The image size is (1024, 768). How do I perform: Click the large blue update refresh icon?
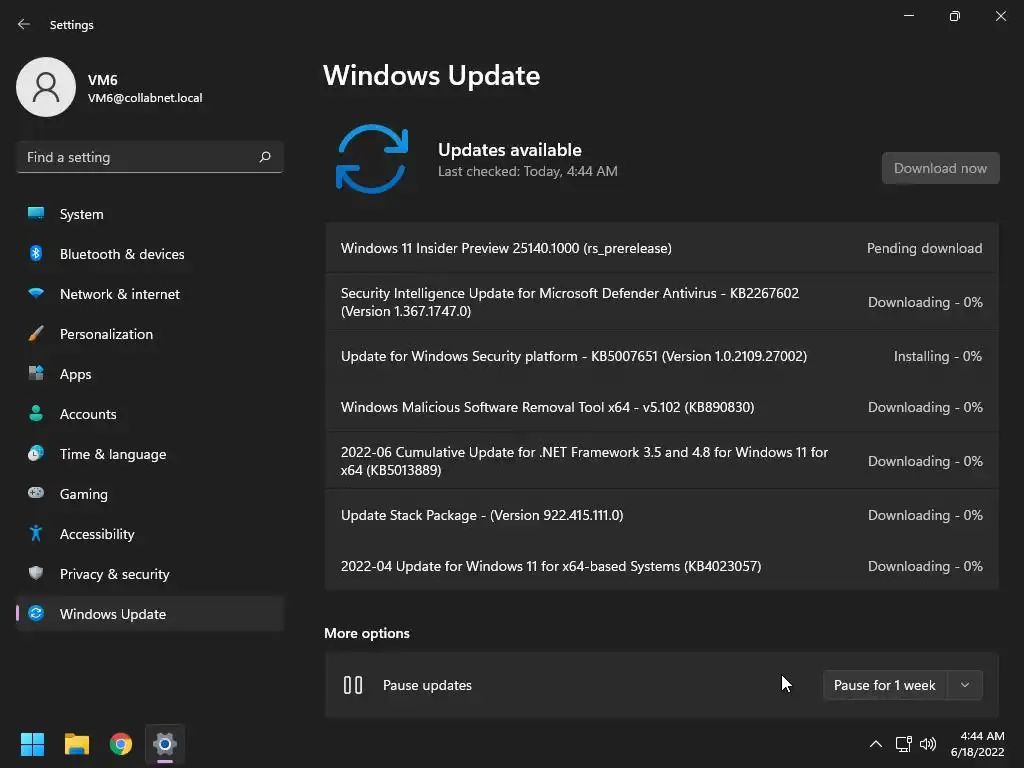coord(372,159)
